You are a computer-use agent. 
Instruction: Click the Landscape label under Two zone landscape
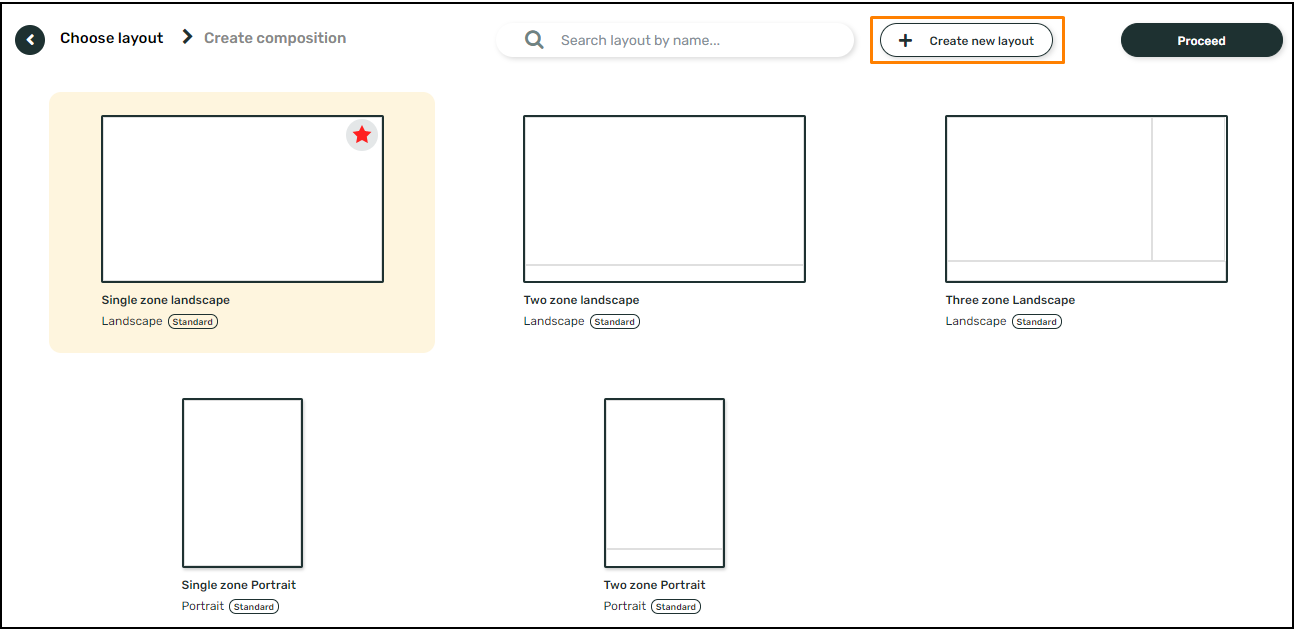553,321
